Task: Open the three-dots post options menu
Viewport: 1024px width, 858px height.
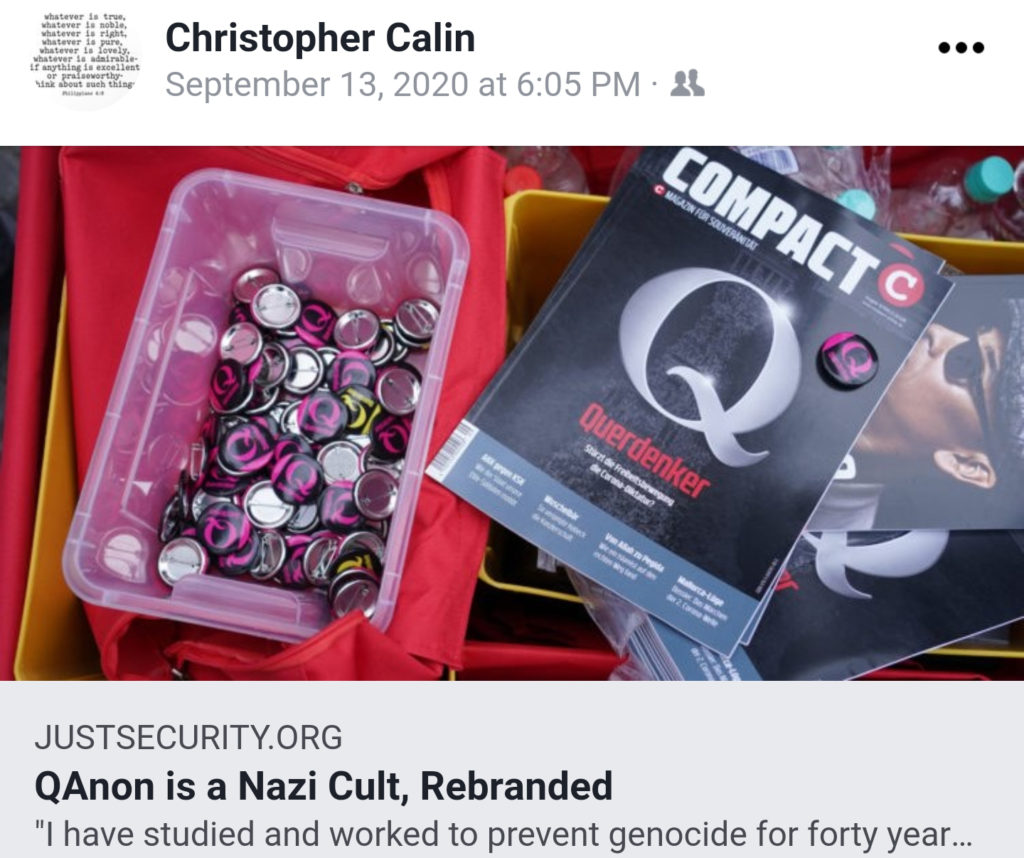Action: click(961, 48)
